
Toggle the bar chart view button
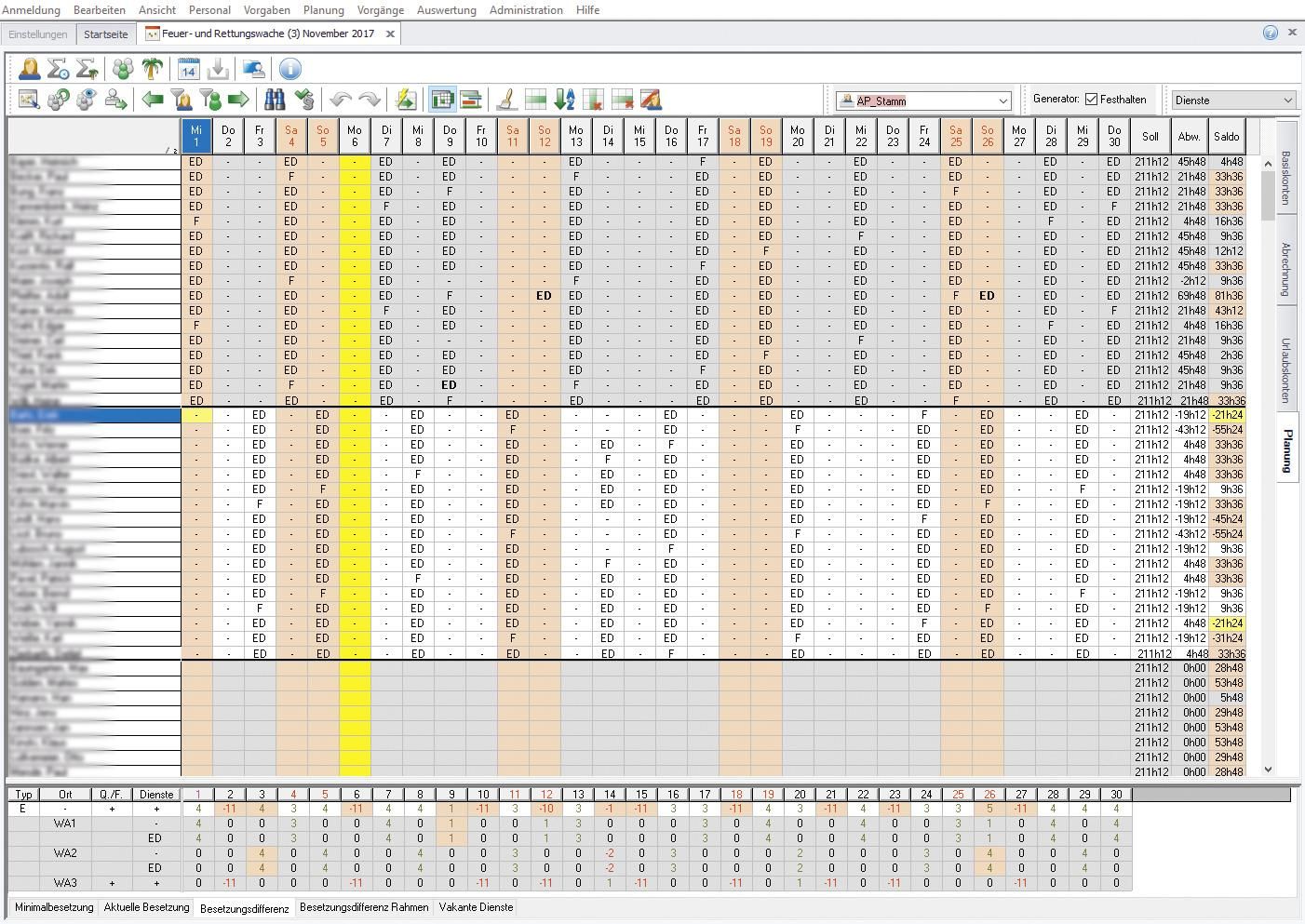tap(471, 100)
